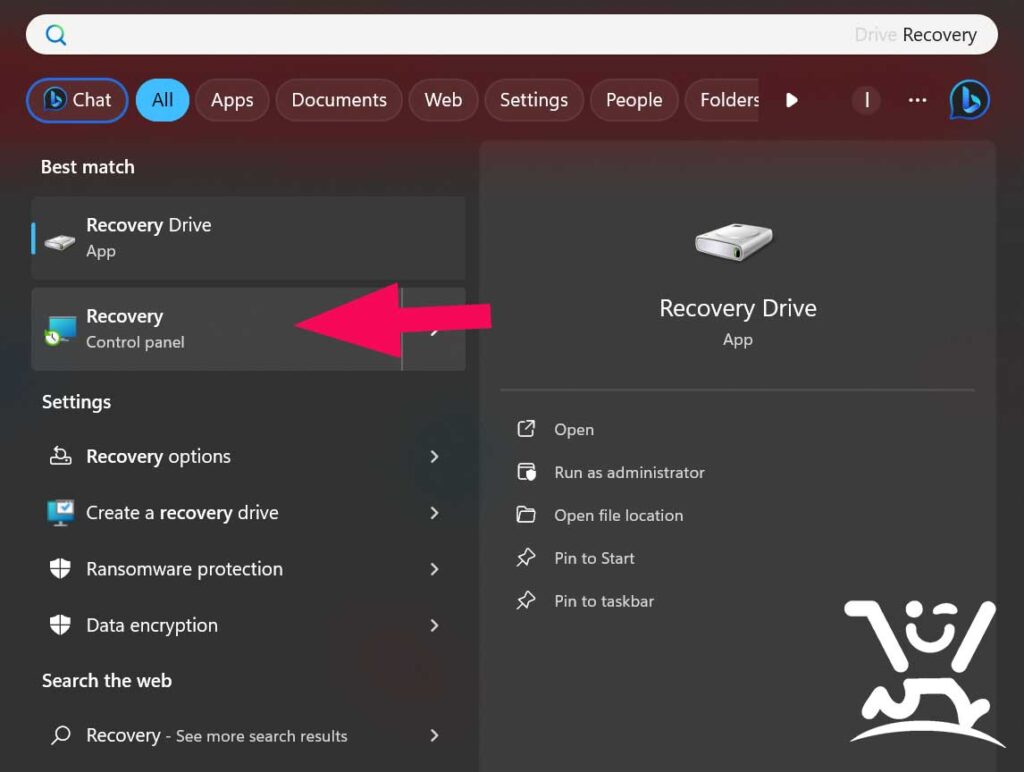Focus the Recovery search input field
This screenshot has height=772, width=1024.
pyautogui.click(x=511, y=35)
